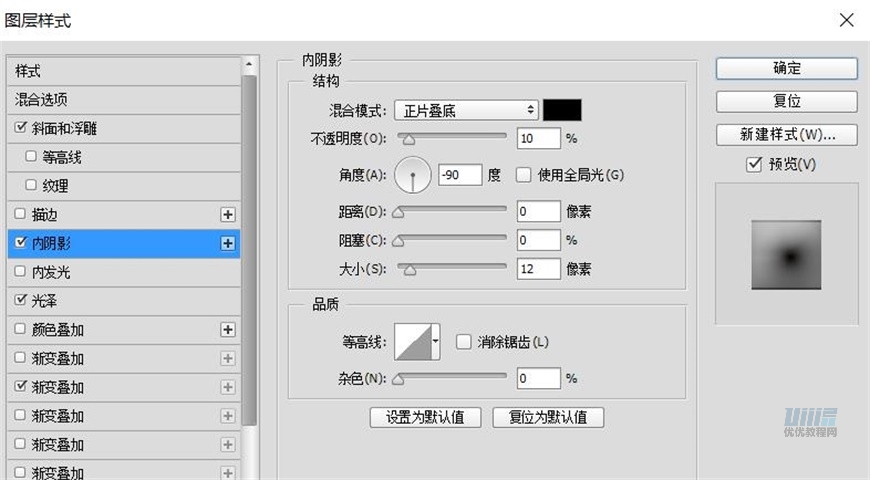This screenshot has width=870, height=480.
Task: Click the 不透明度 value field showing 10
Action: (x=538, y=138)
